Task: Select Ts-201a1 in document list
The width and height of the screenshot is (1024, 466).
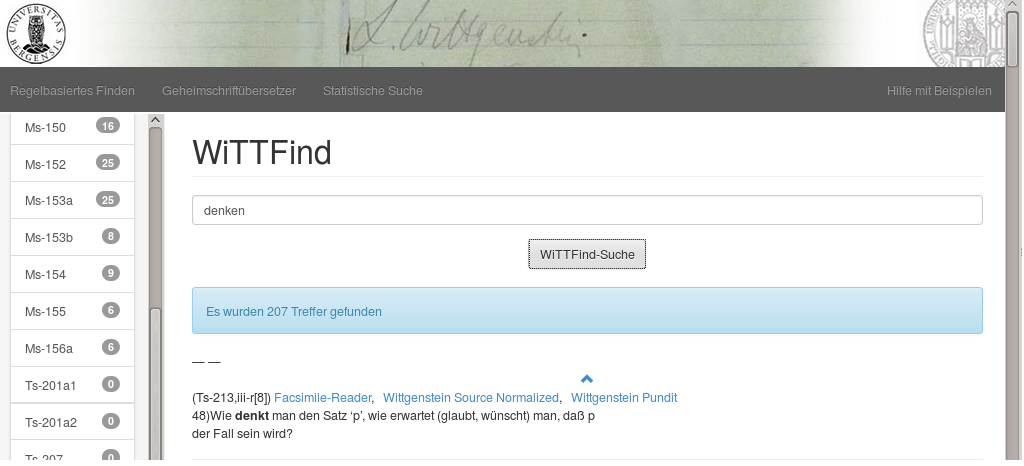Action: coord(72,385)
